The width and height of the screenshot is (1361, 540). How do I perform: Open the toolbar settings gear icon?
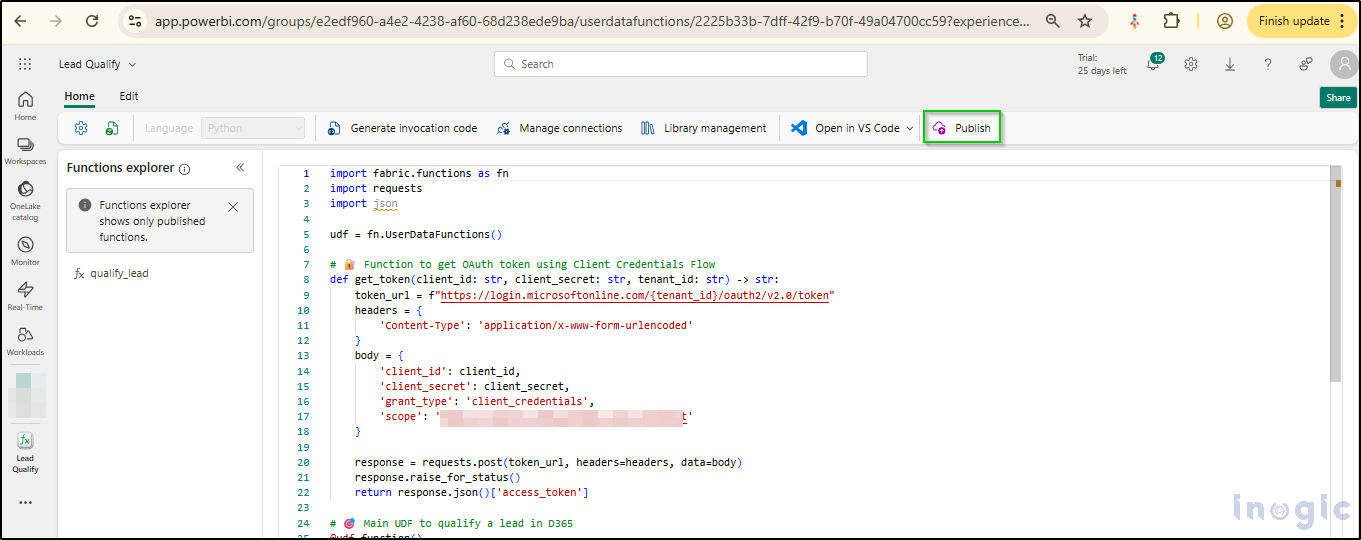[x=82, y=128]
